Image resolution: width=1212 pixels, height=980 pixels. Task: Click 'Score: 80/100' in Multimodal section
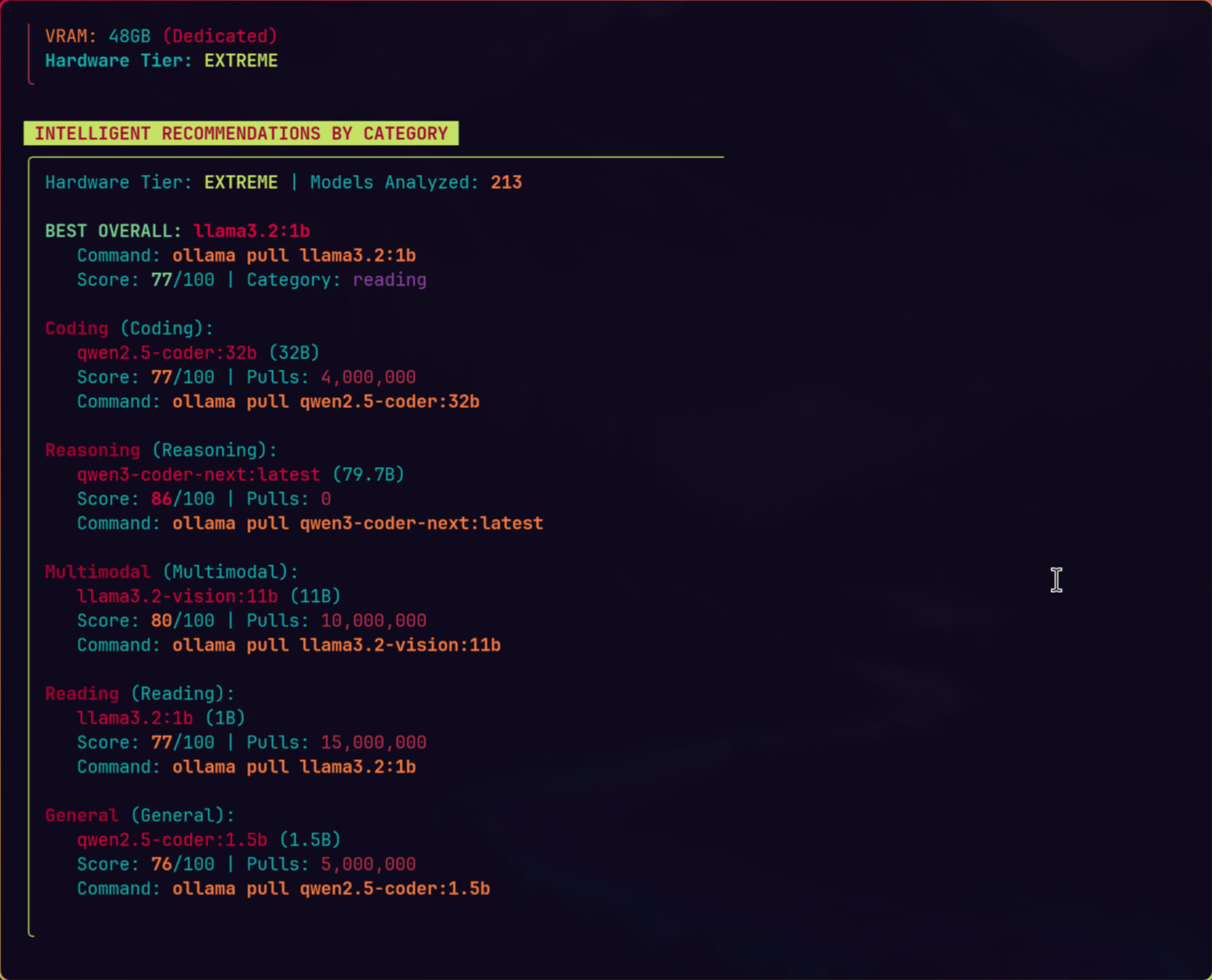[x=146, y=620]
